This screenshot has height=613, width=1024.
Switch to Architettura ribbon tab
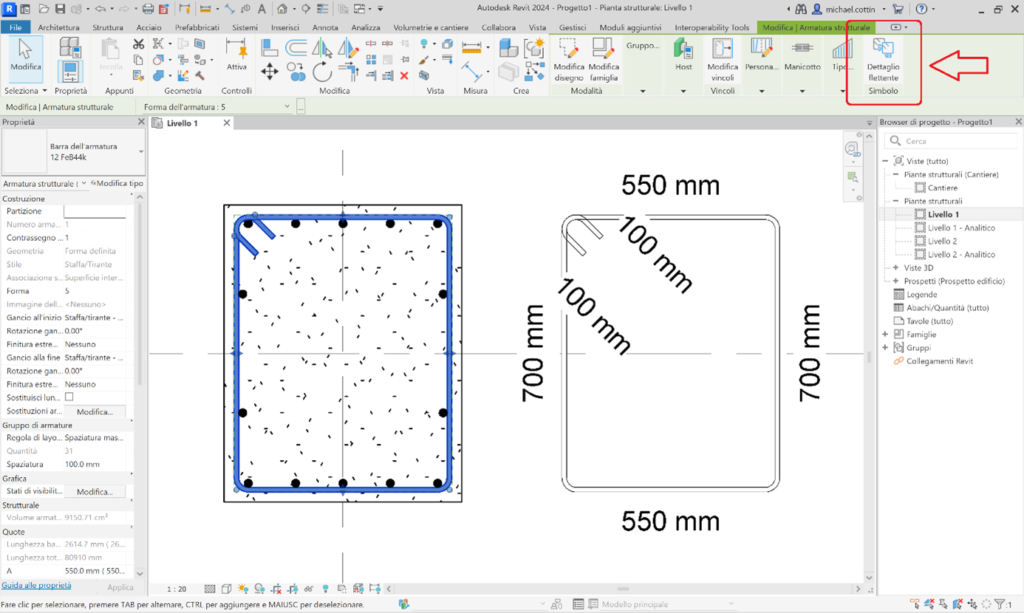point(59,27)
